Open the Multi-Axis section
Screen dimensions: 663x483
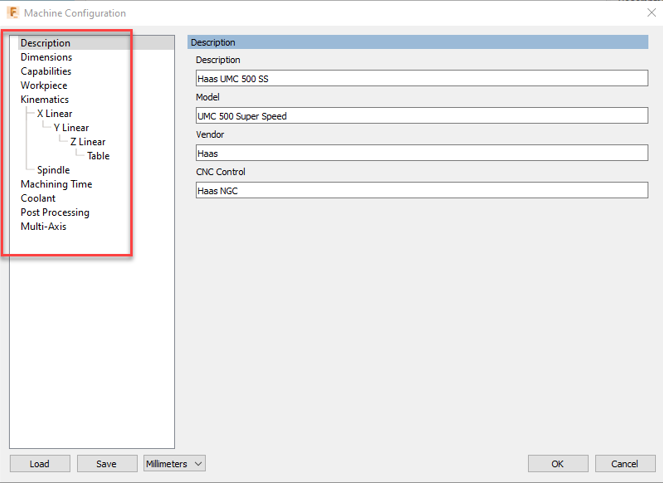(x=43, y=227)
